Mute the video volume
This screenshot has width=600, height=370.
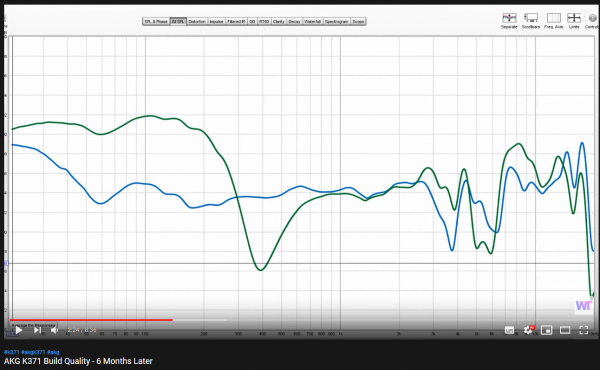(55, 330)
